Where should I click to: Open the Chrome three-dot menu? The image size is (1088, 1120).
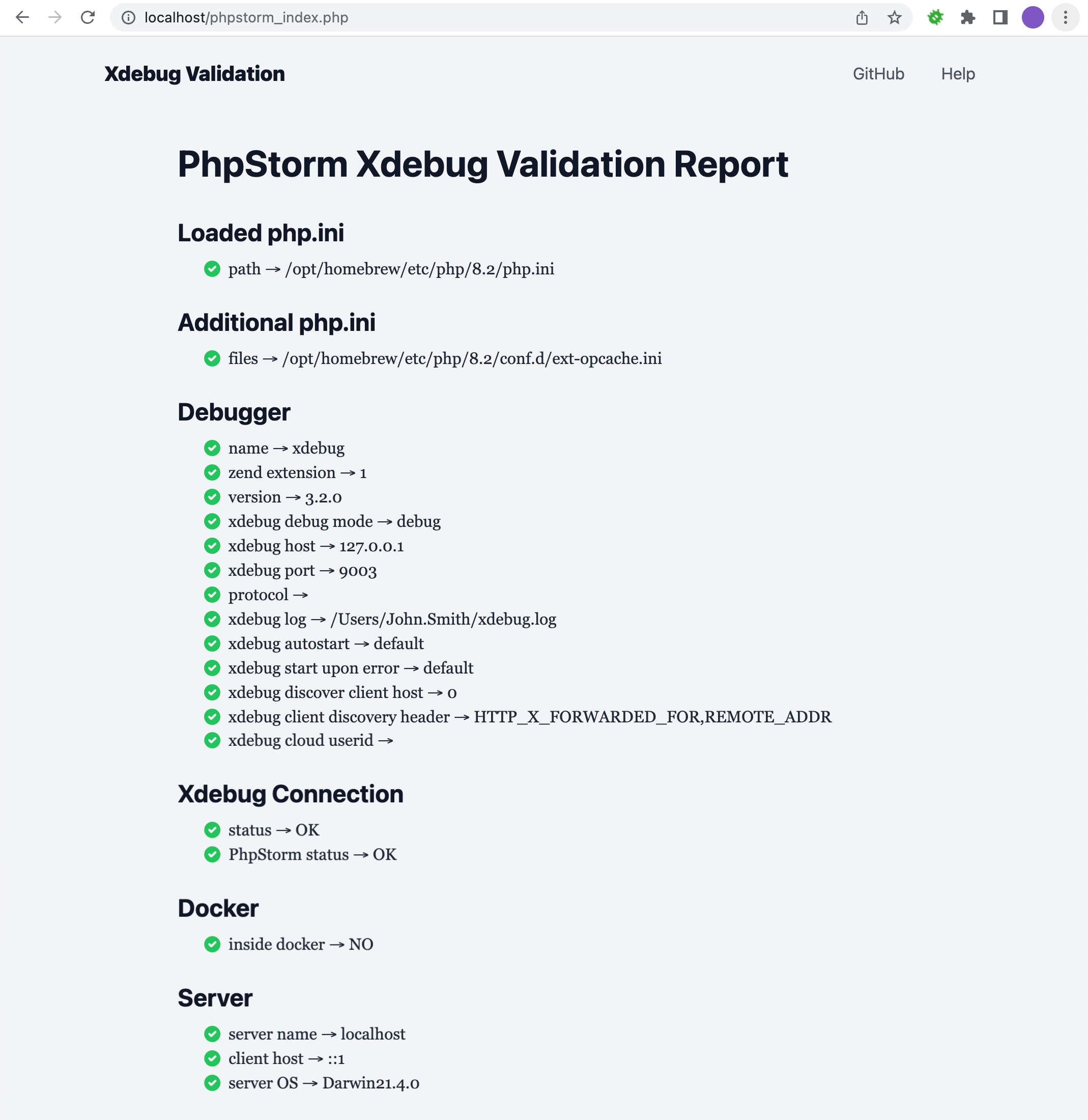(x=1064, y=17)
